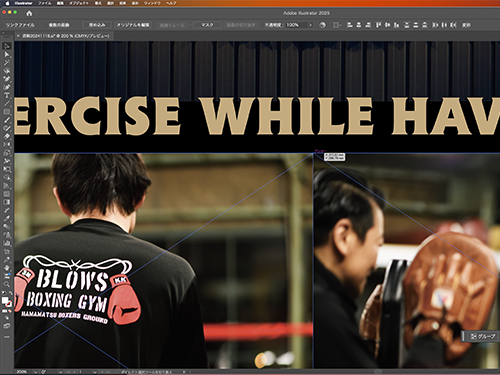500x375 pixels.
Task: Select the Magic Wand tool
Action: pos(7,62)
